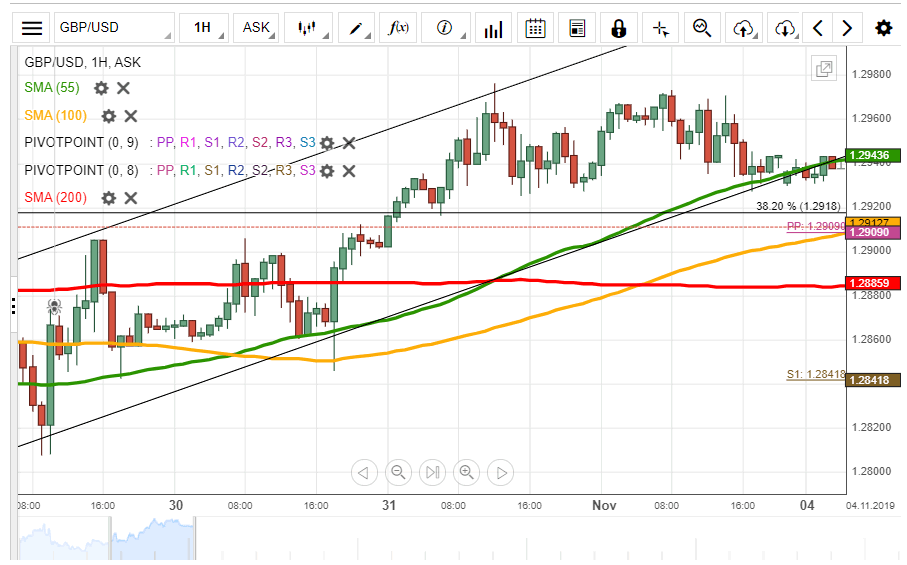Open the f(x) indicators menu
The width and height of the screenshot is (907, 565).
(x=398, y=28)
